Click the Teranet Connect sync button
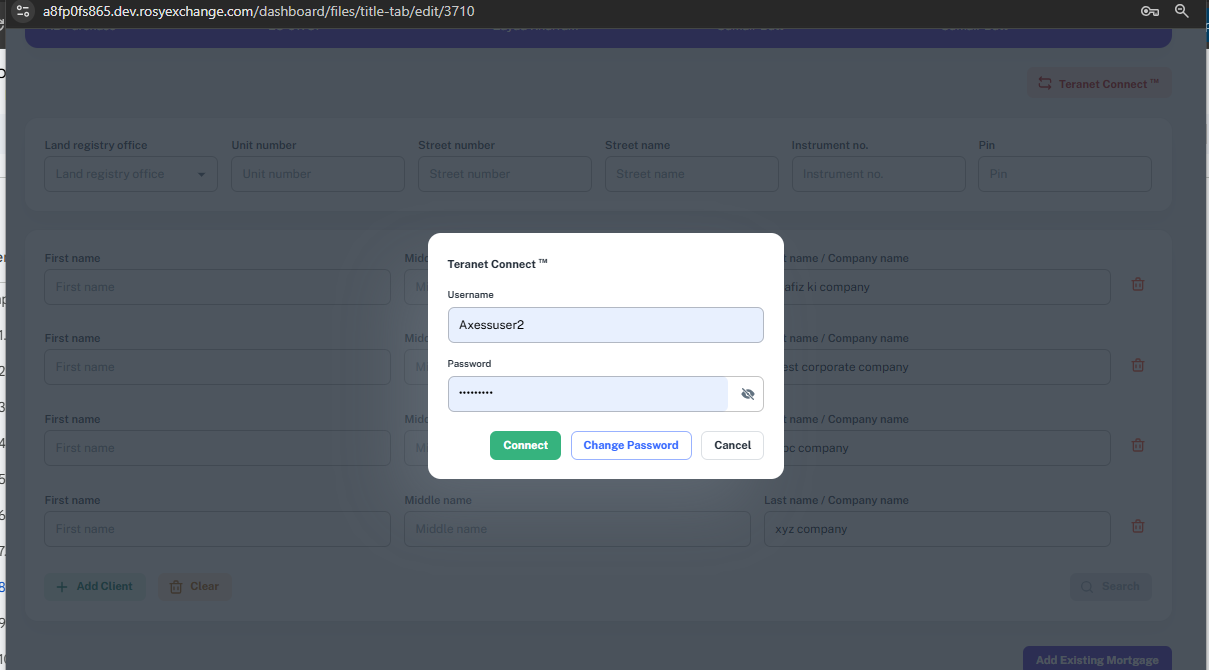Viewport: 1209px width, 670px height. 1099,84
